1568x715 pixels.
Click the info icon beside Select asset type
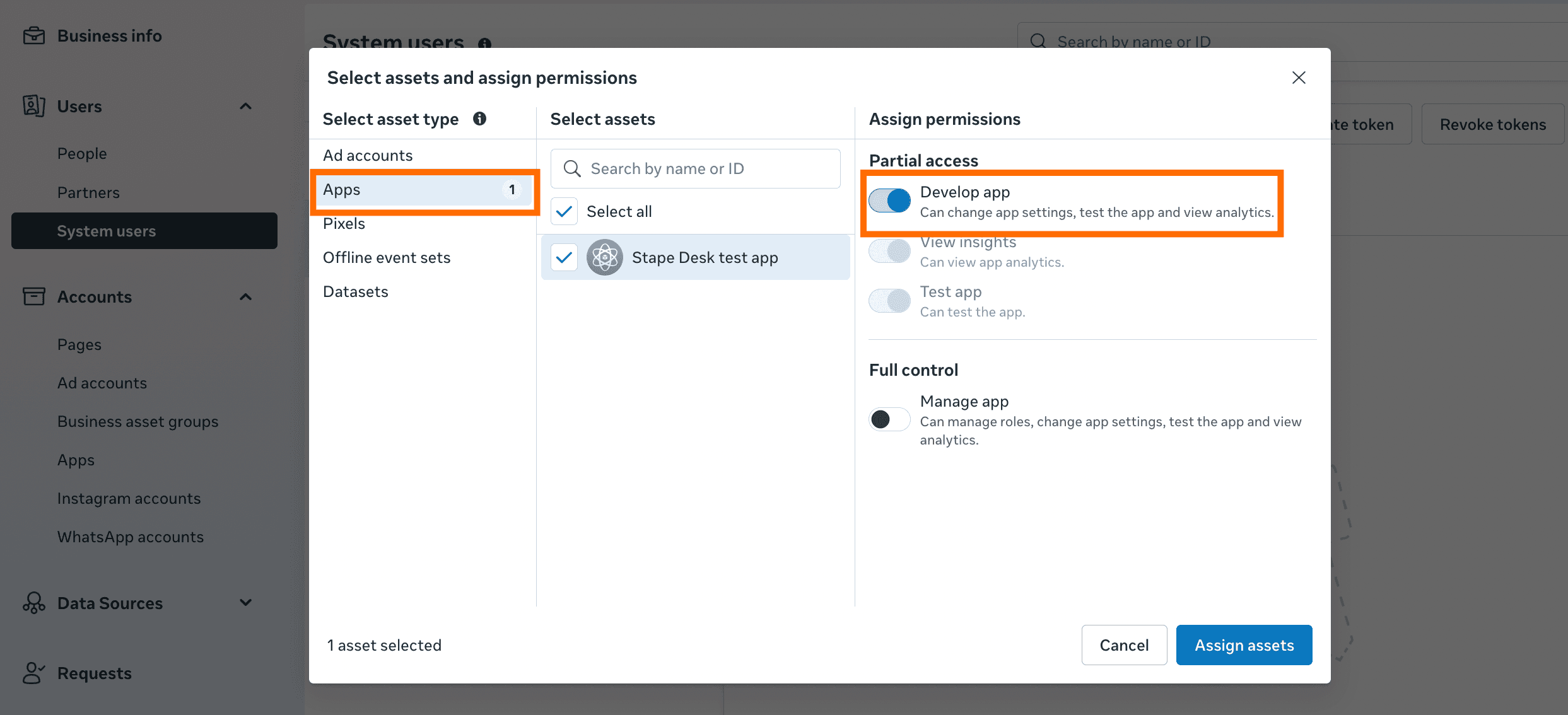click(479, 119)
